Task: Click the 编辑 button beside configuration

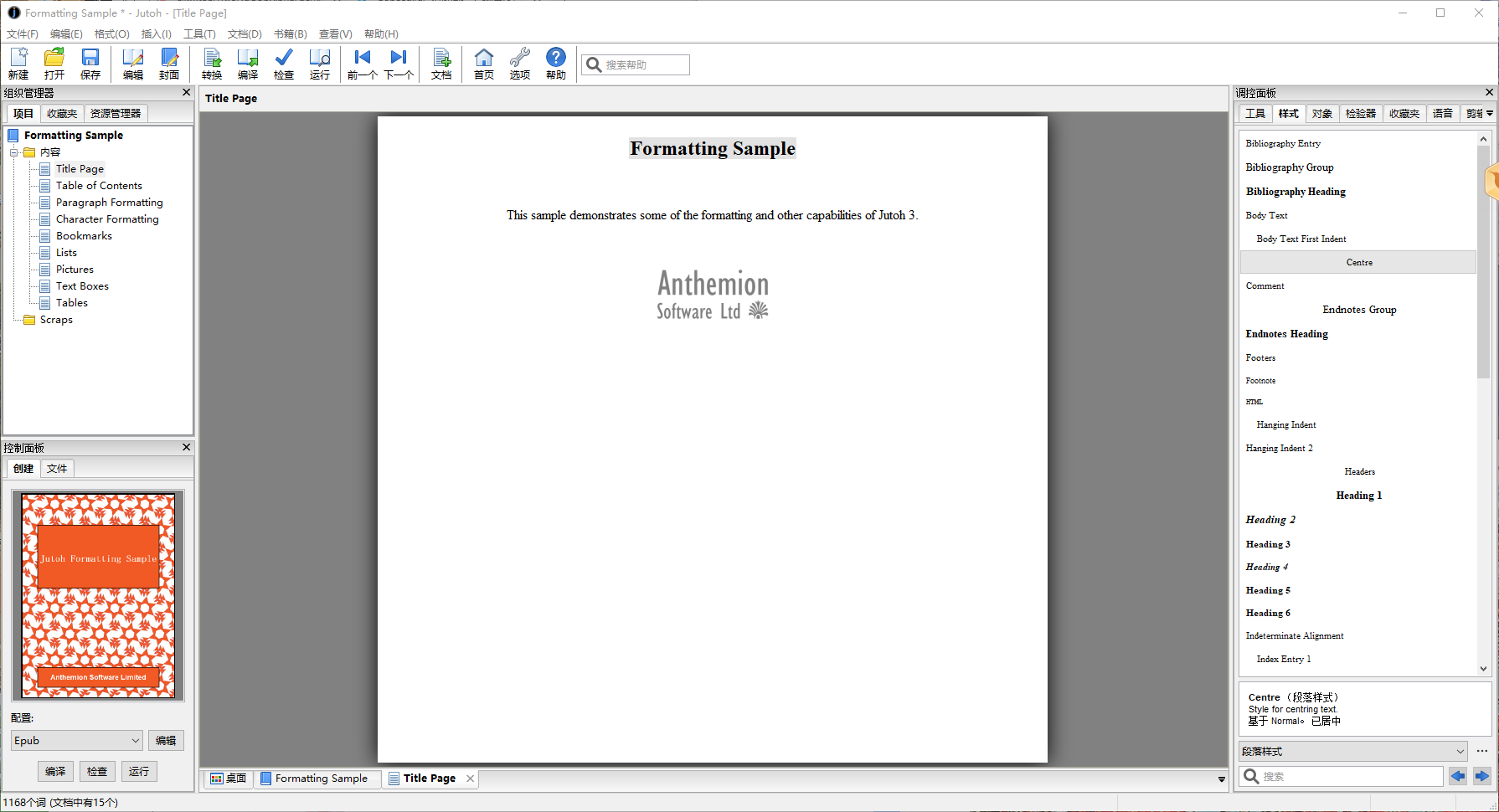Action: [x=166, y=741]
